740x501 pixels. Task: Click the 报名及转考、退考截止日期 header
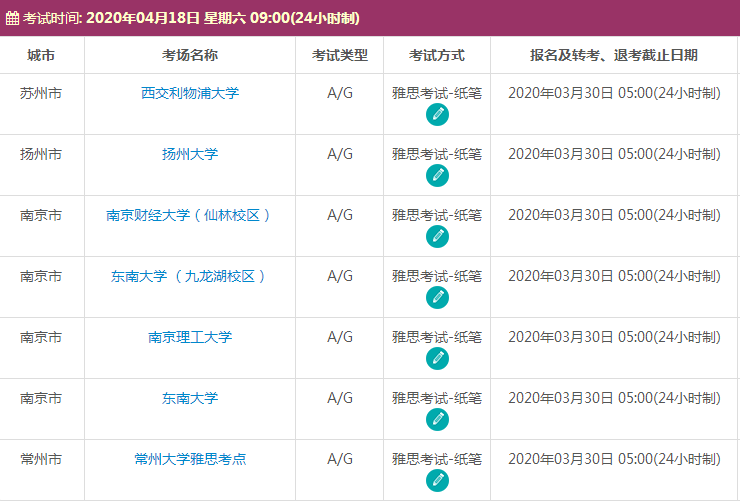click(x=614, y=55)
